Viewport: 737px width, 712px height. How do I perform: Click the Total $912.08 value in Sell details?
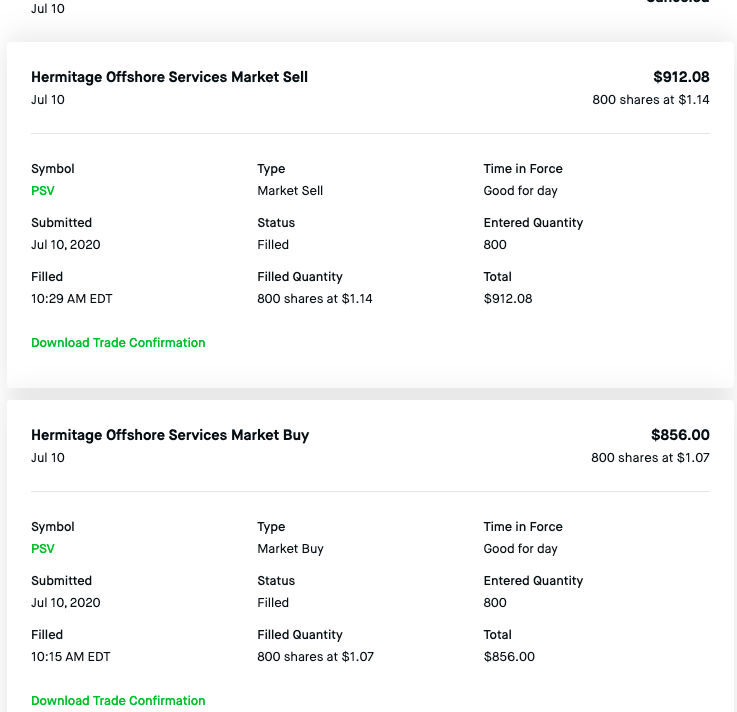click(509, 299)
